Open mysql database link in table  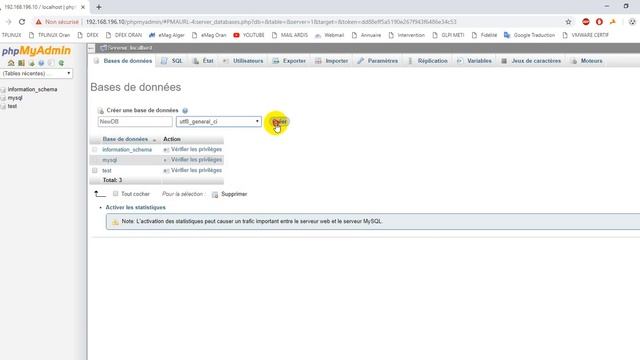click(109, 160)
